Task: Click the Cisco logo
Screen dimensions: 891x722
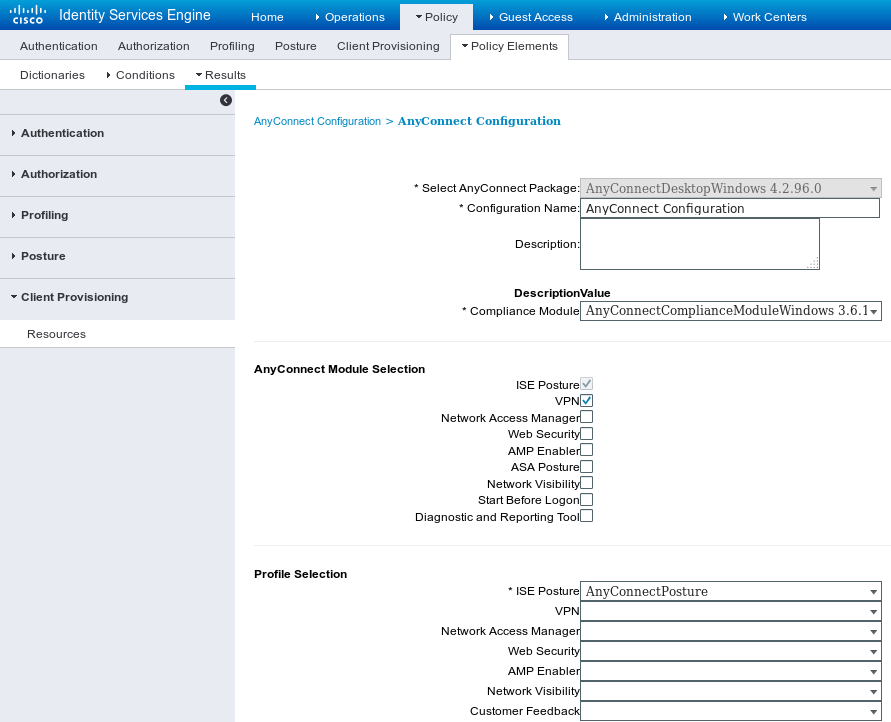Action: click(28, 15)
